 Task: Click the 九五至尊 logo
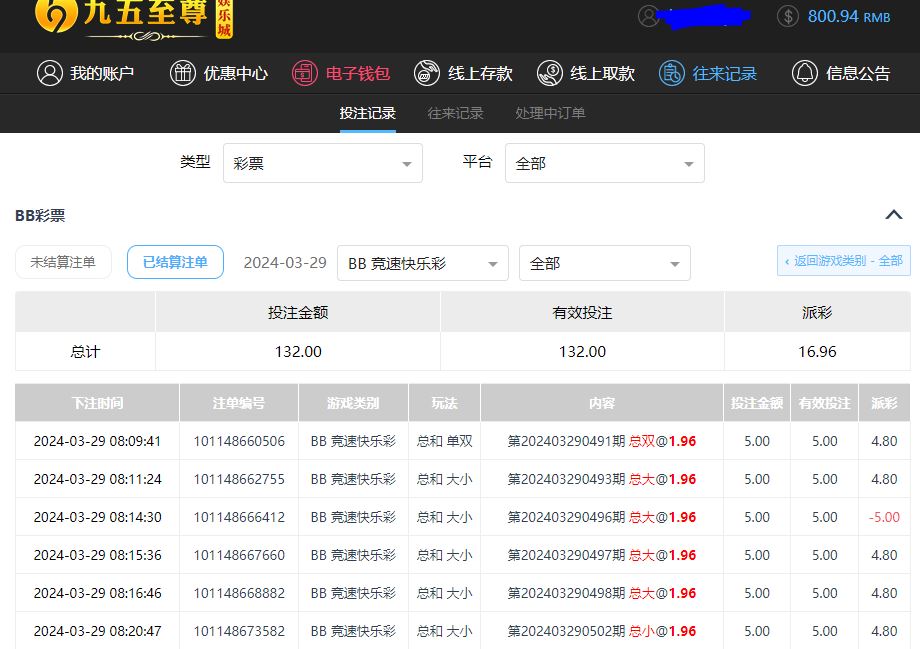click(x=134, y=19)
